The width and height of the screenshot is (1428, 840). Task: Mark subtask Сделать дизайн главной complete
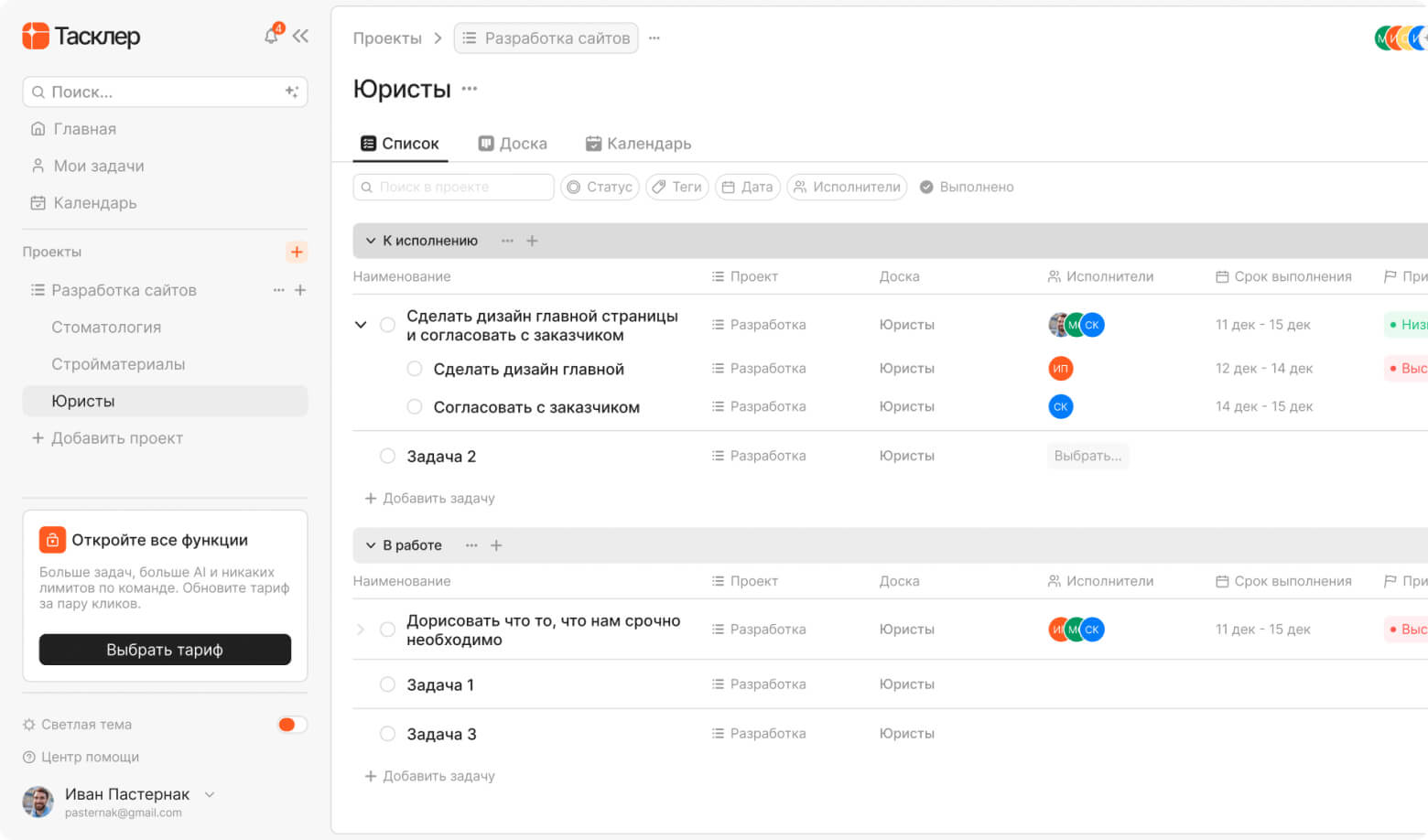coord(415,369)
